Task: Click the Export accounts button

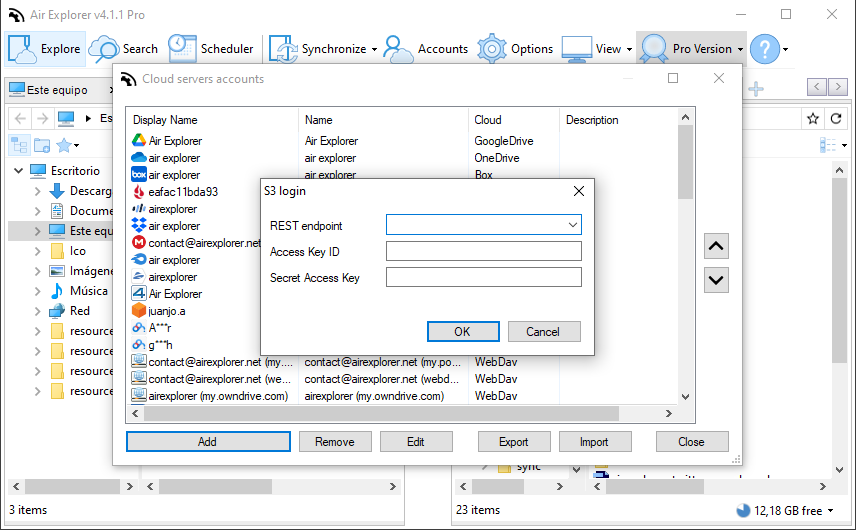Action: (514, 442)
